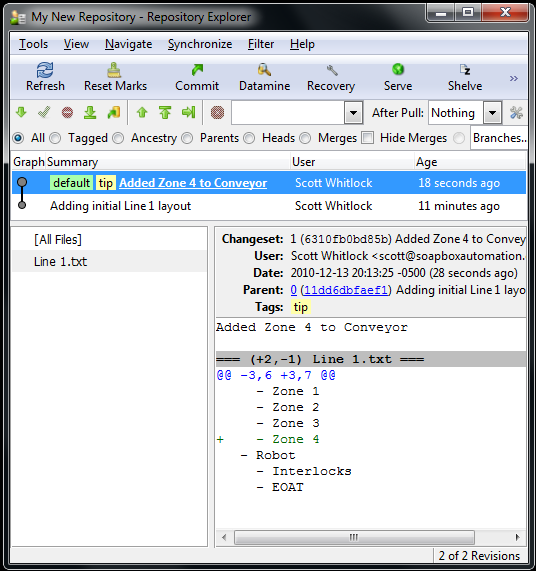Click the tip tag in revision row
The height and width of the screenshot is (571, 536).
[x=106, y=183]
